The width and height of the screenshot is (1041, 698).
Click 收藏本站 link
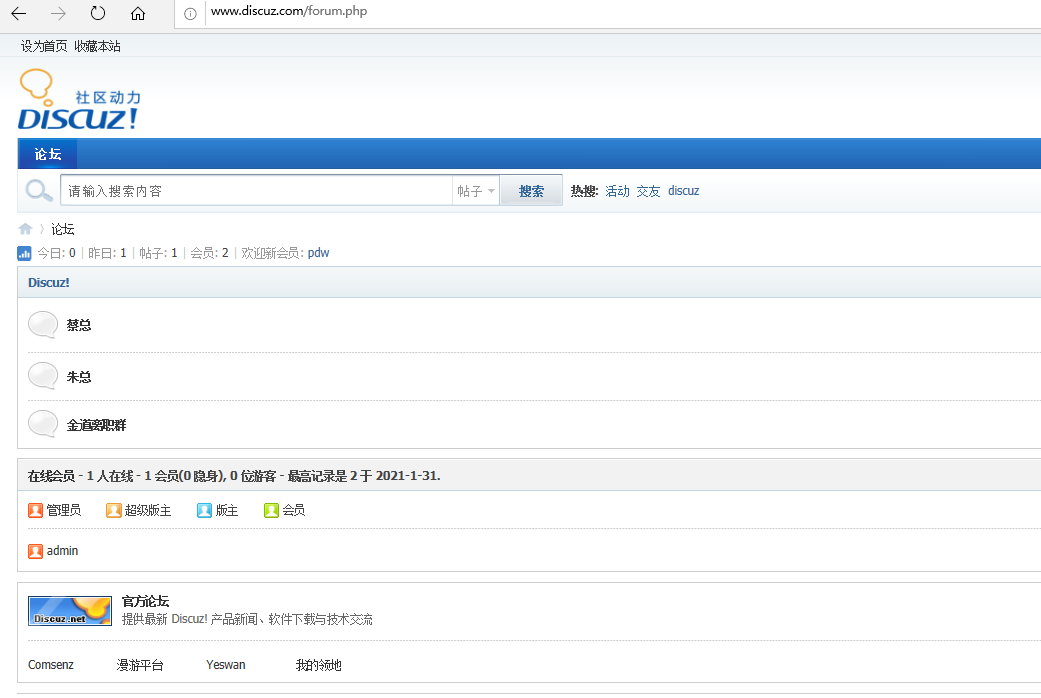tap(98, 46)
